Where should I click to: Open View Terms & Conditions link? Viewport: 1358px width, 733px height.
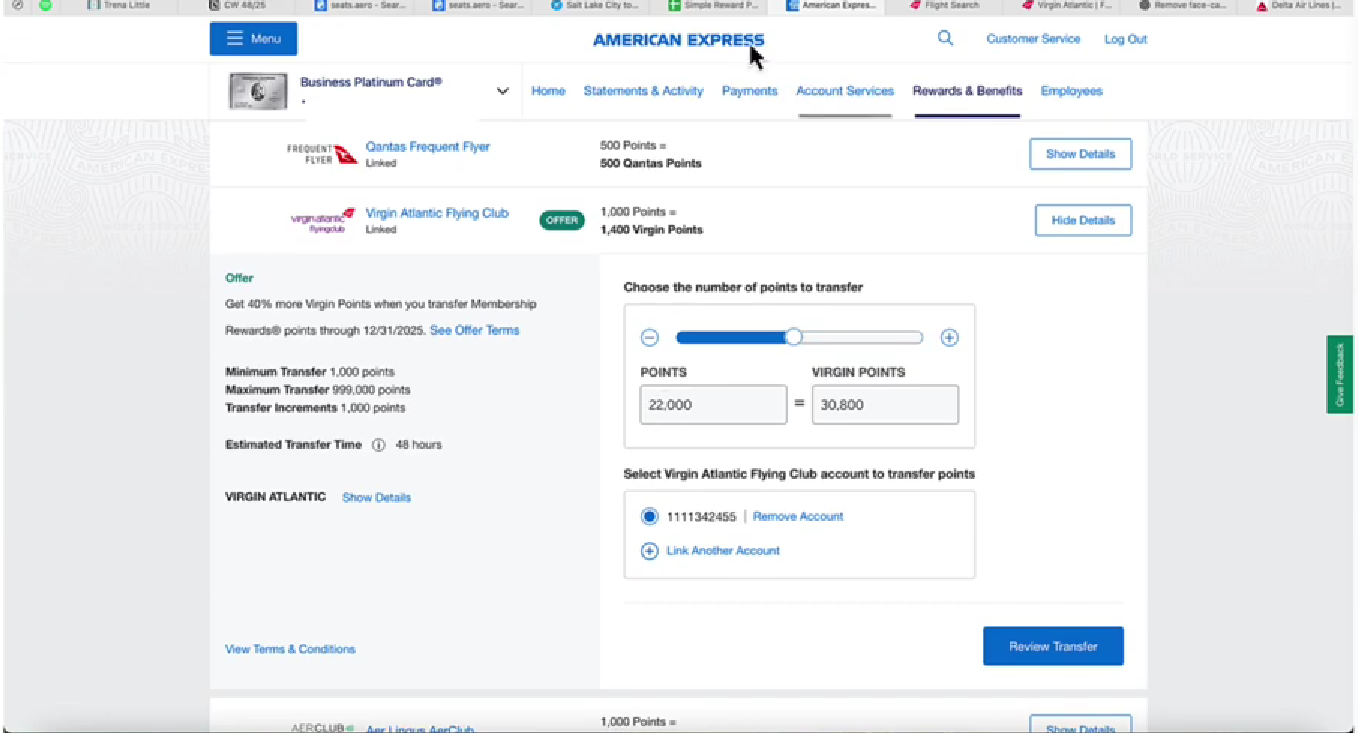pos(290,649)
